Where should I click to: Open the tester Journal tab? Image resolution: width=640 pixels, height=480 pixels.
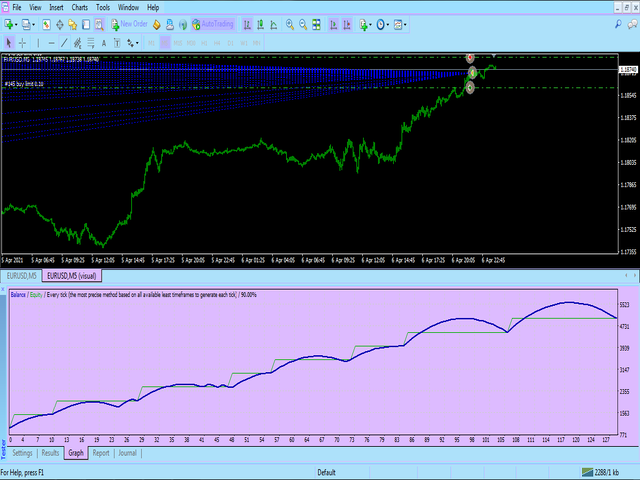(127, 453)
